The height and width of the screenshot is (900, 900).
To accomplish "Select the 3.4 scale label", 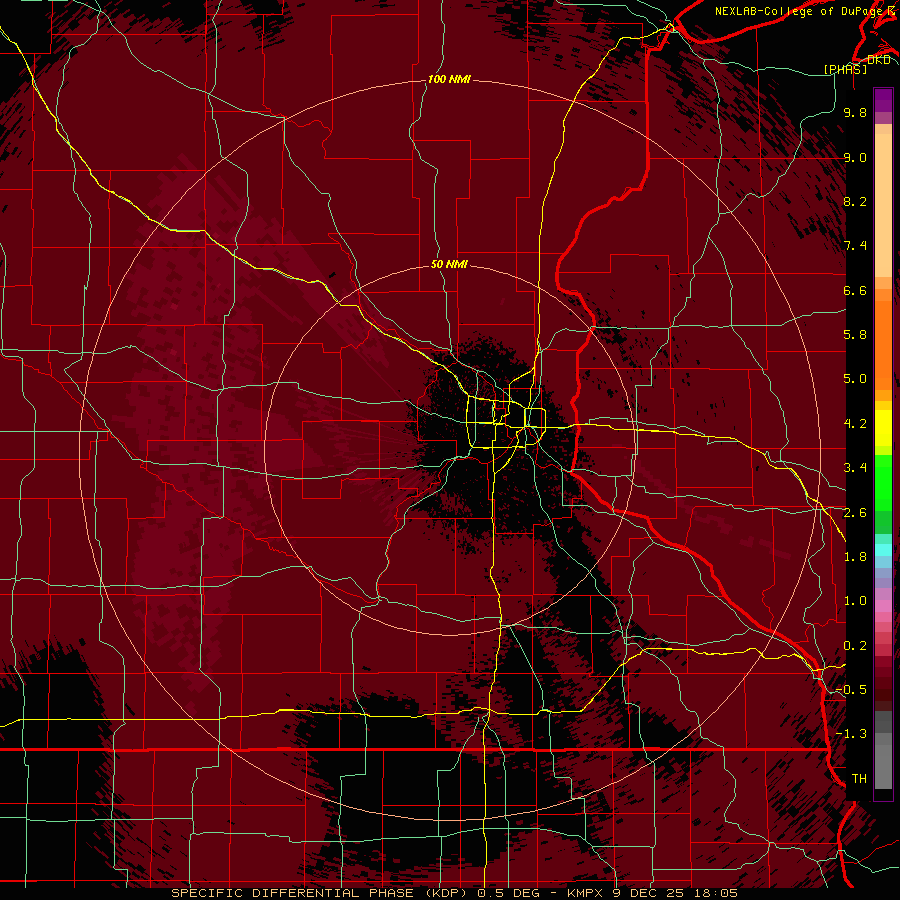I will click(855, 468).
